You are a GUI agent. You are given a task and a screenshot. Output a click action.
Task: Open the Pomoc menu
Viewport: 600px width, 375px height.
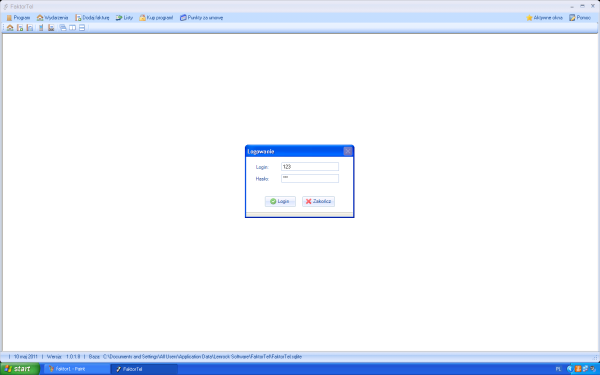[580, 18]
